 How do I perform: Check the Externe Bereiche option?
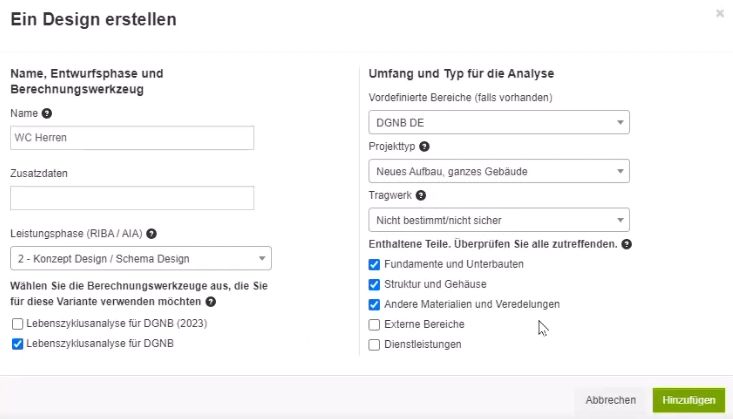(374, 324)
